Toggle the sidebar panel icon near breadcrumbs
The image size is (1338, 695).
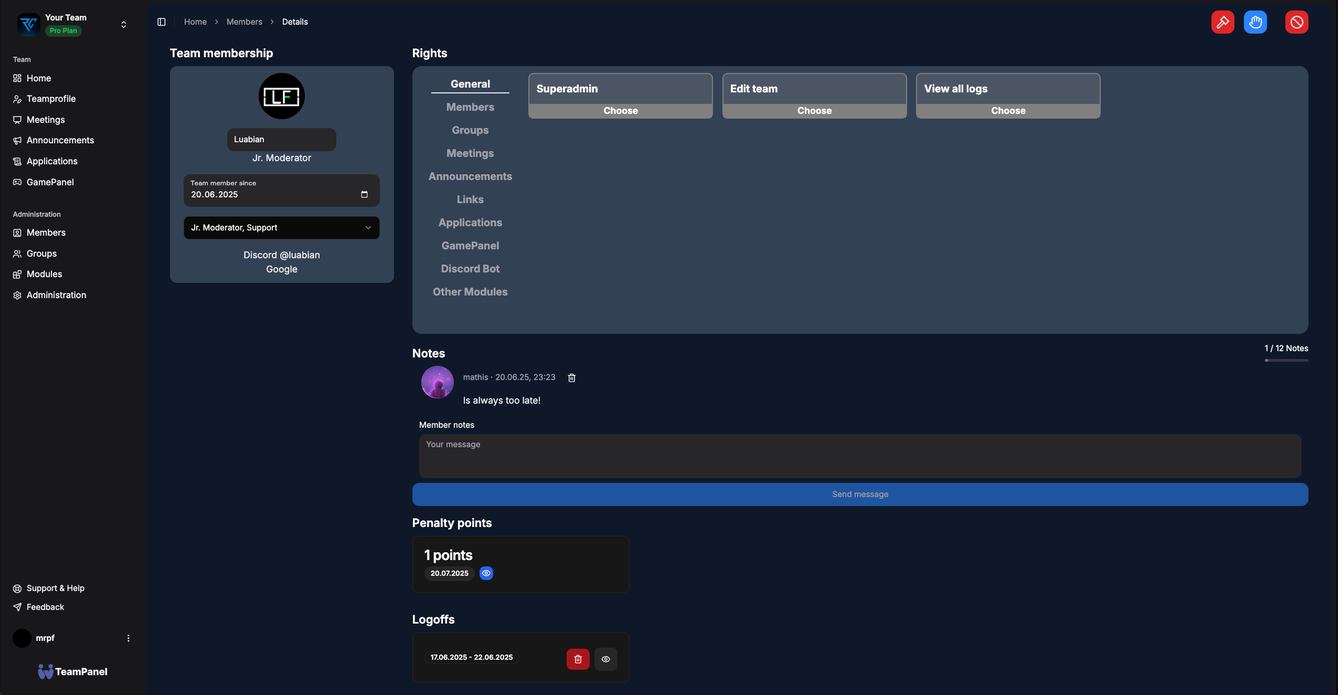(x=161, y=21)
